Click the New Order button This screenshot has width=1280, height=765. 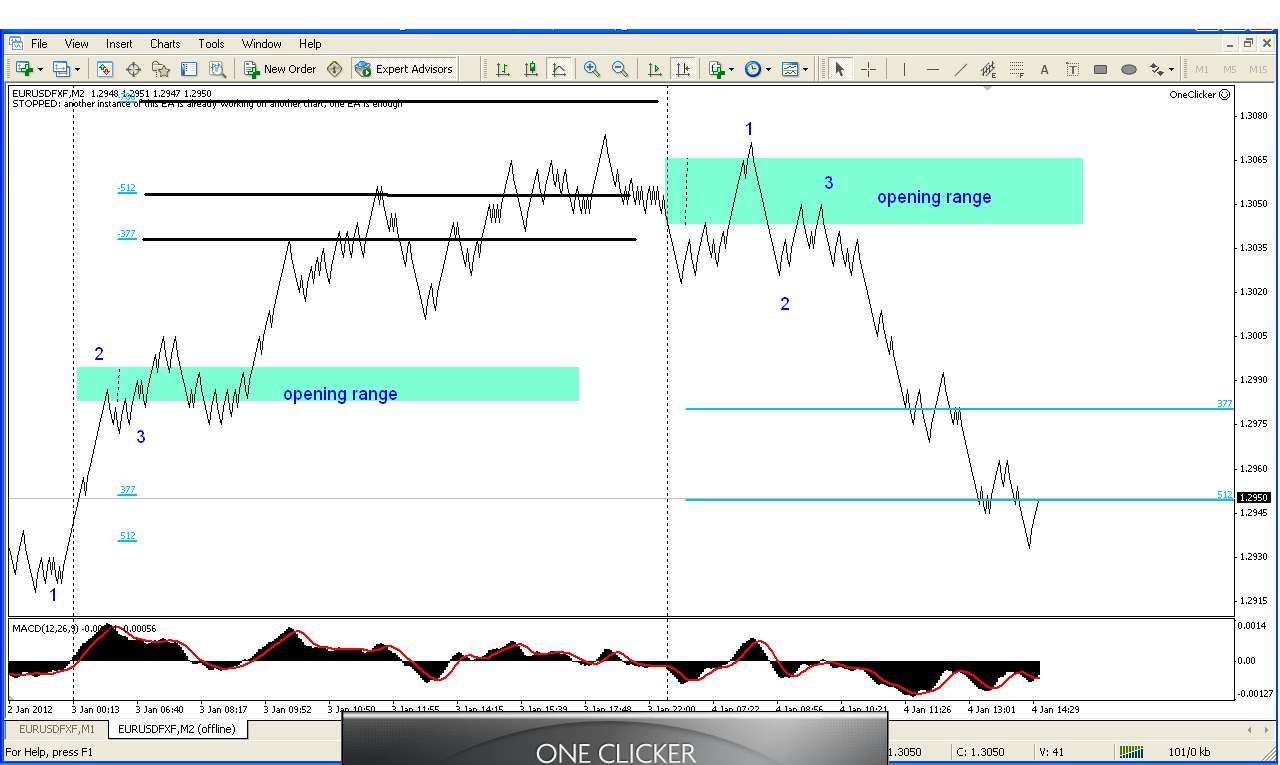[280, 69]
